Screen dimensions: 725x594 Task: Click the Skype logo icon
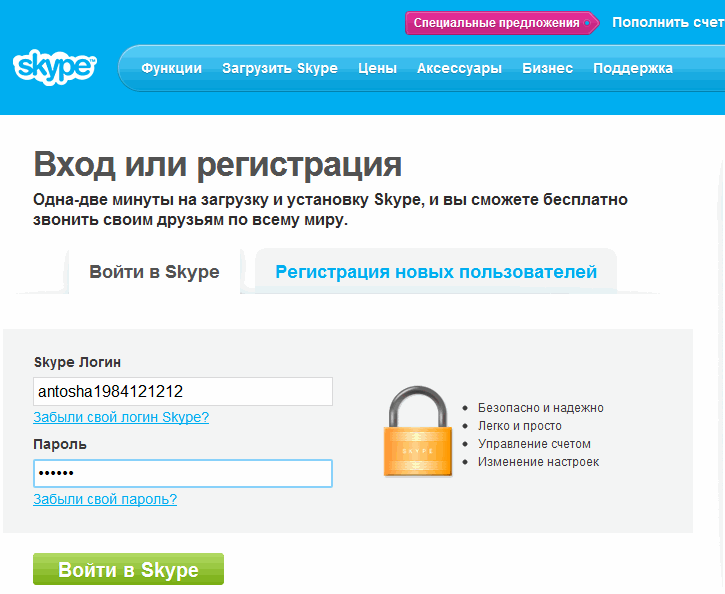55,68
